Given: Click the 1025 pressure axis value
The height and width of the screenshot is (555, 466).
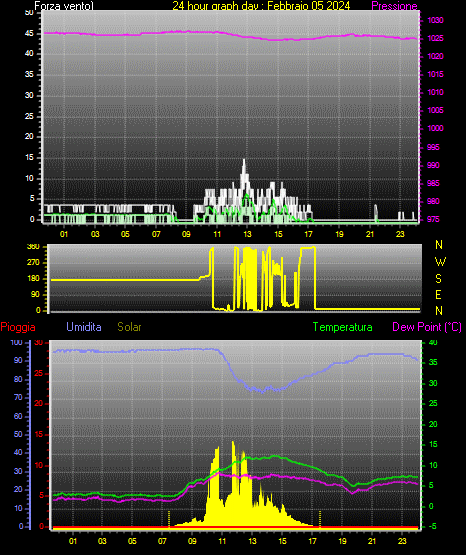Looking at the screenshot, I should pos(435,38).
